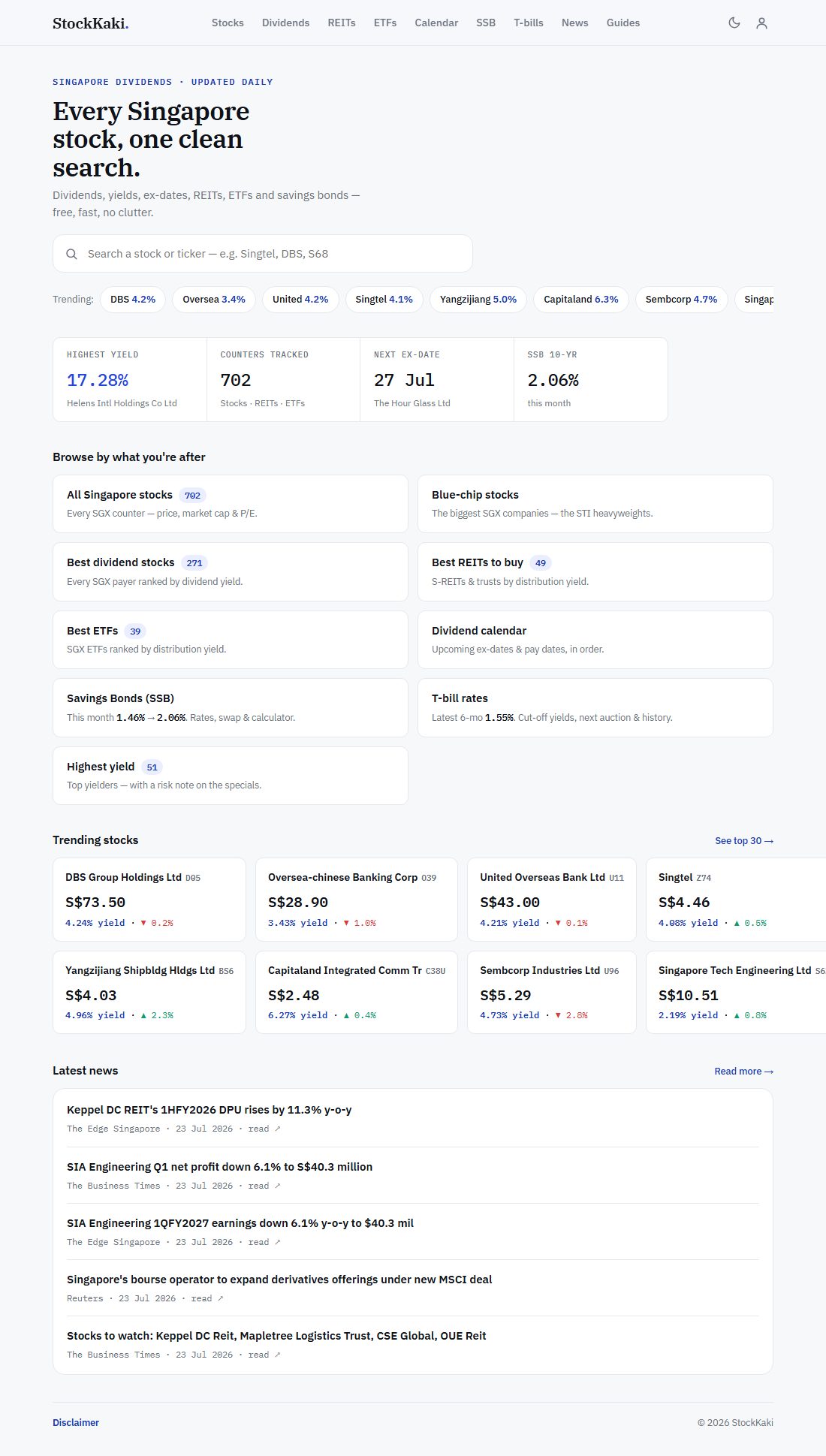Open the Singtel Z74 stock card
This screenshot has width=826, height=1456.
(x=736, y=900)
